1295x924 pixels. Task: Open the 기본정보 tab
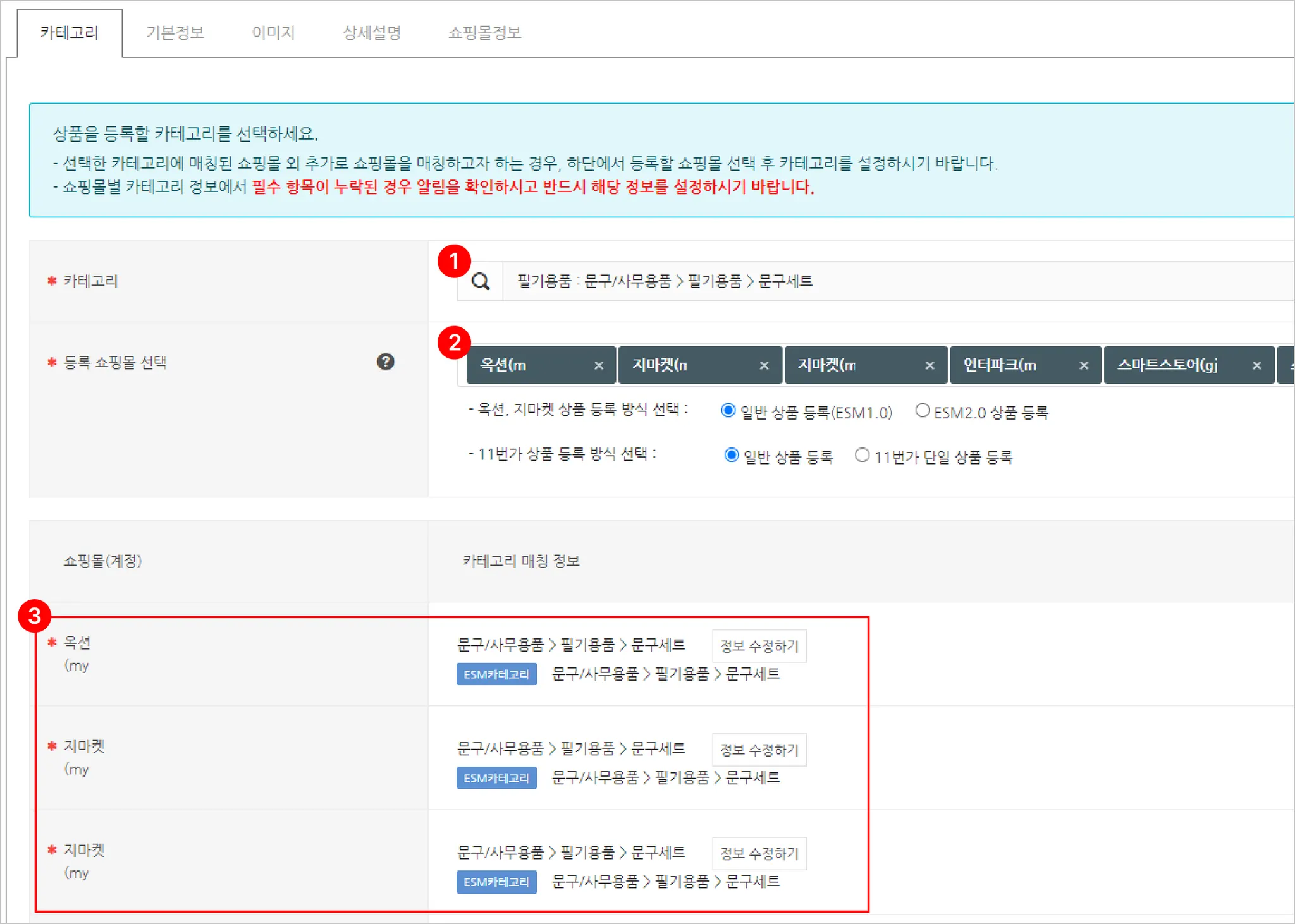pyautogui.click(x=175, y=33)
